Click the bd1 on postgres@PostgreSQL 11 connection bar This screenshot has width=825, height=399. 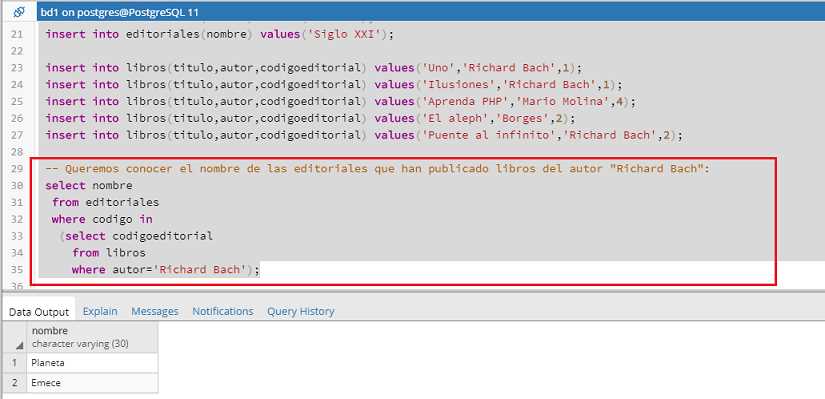(430, 12)
